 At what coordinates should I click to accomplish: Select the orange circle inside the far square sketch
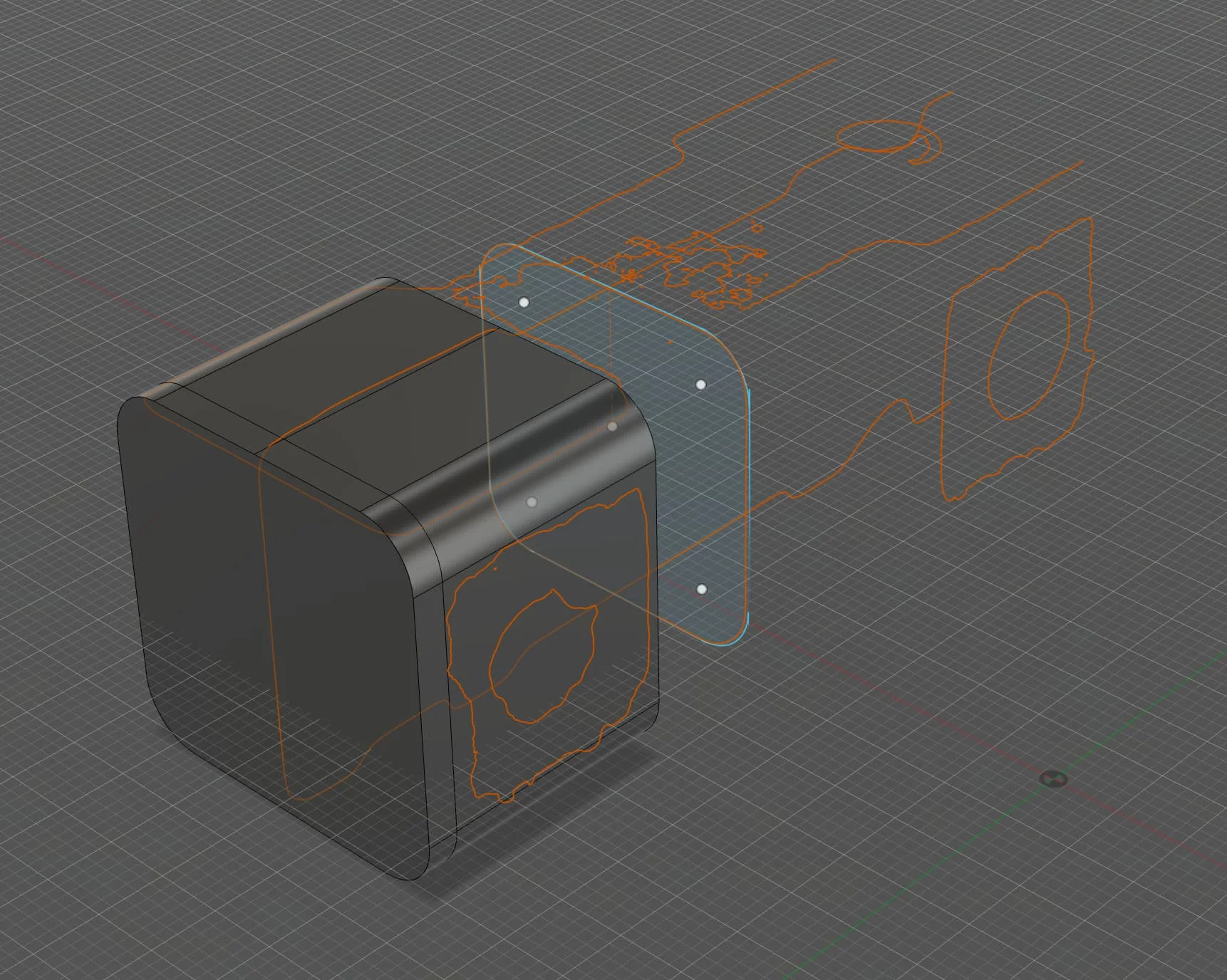[x=1029, y=355]
